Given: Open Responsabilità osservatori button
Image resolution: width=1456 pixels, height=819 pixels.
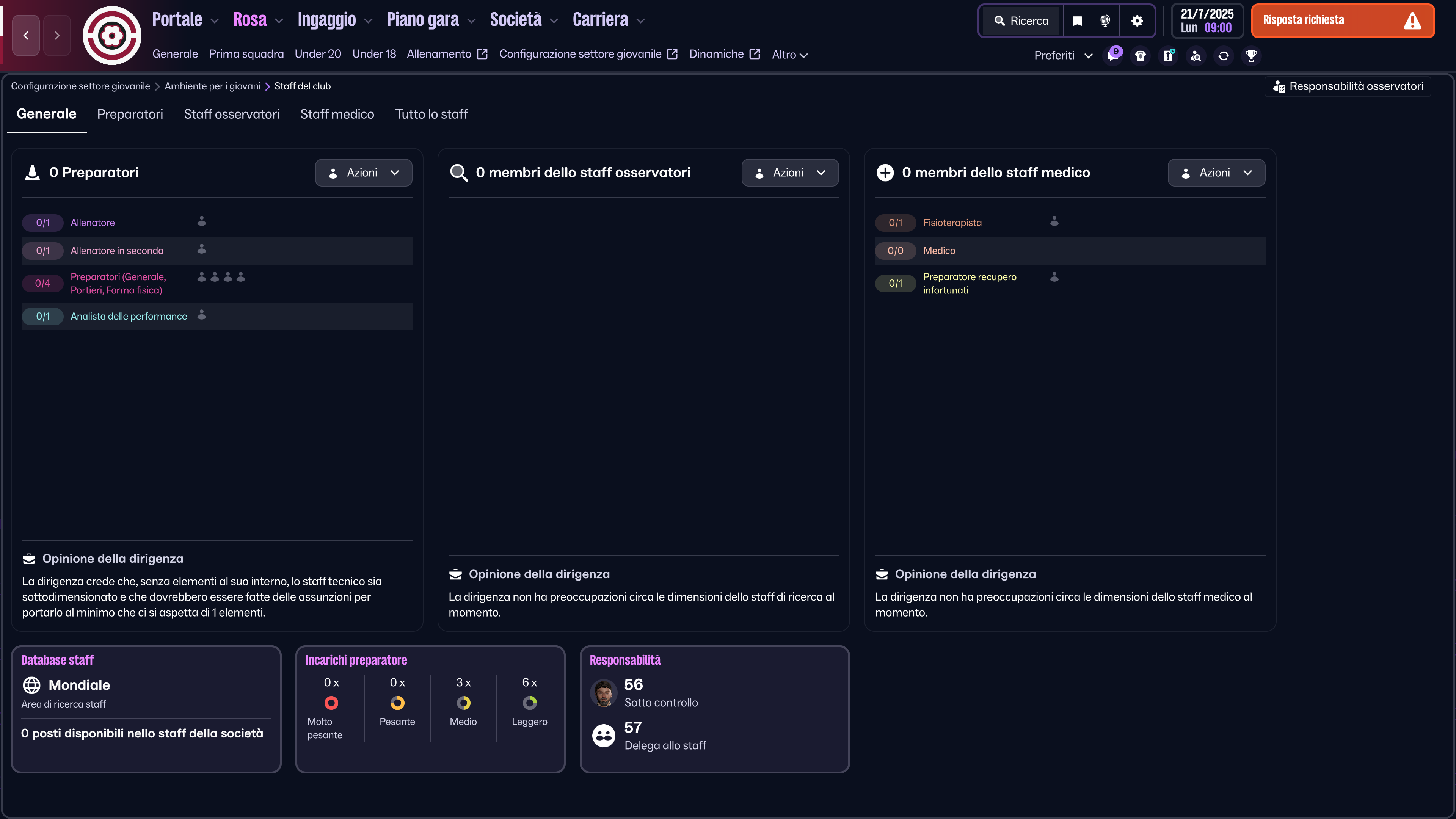Looking at the screenshot, I should pyautogui.click(x=1348, y=86).
